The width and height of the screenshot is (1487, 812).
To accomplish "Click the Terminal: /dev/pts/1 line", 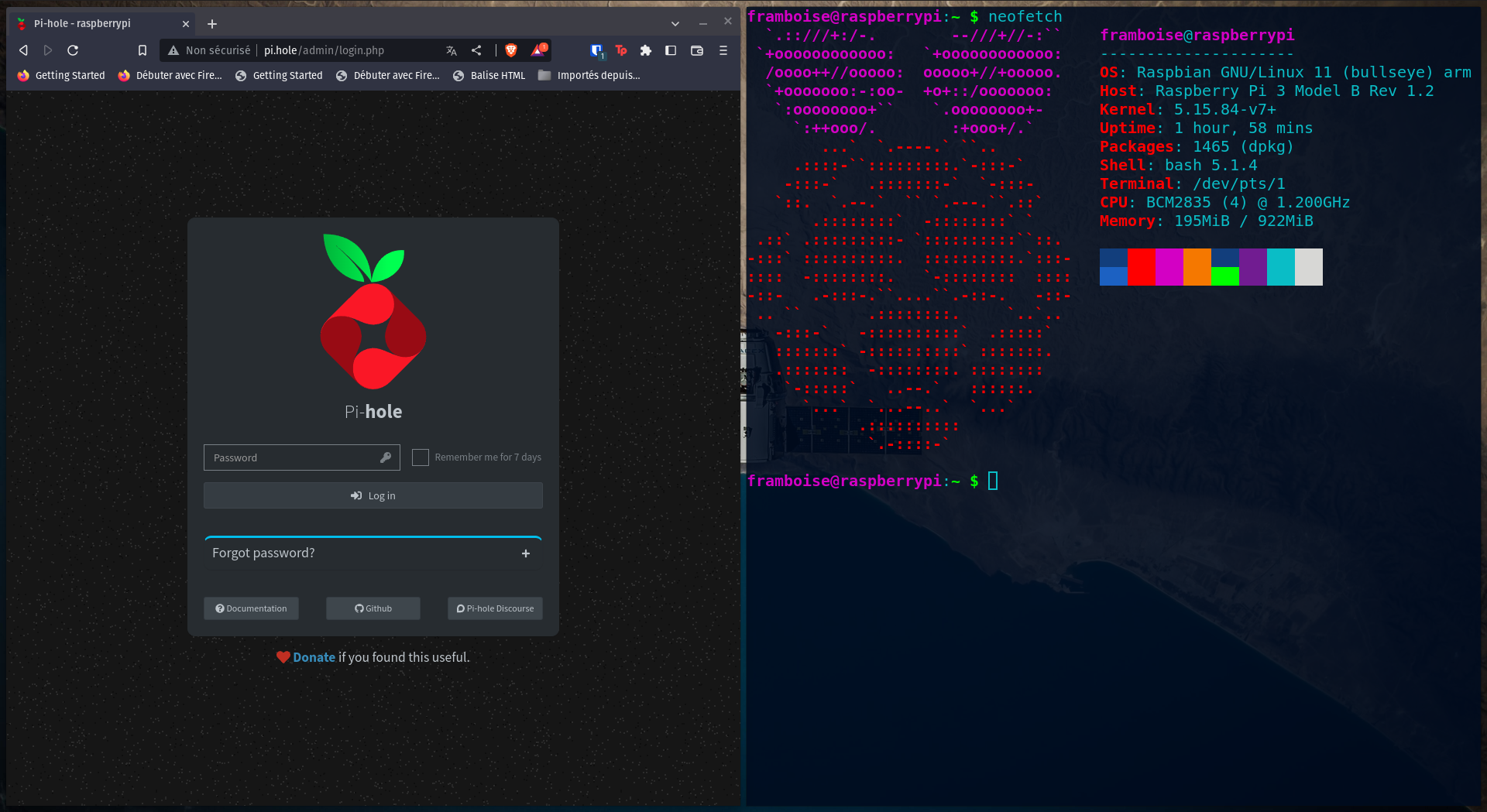I will [1192, 183].
